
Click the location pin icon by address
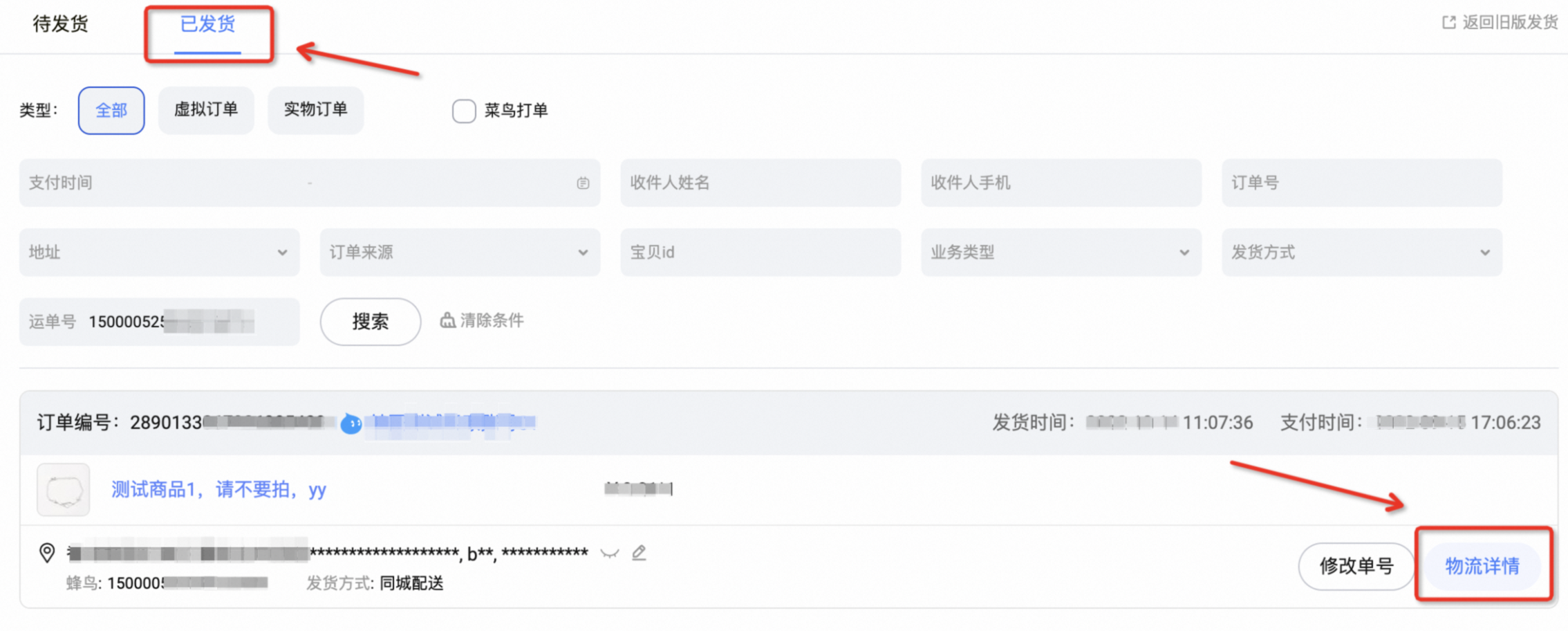tap(47, 553)
